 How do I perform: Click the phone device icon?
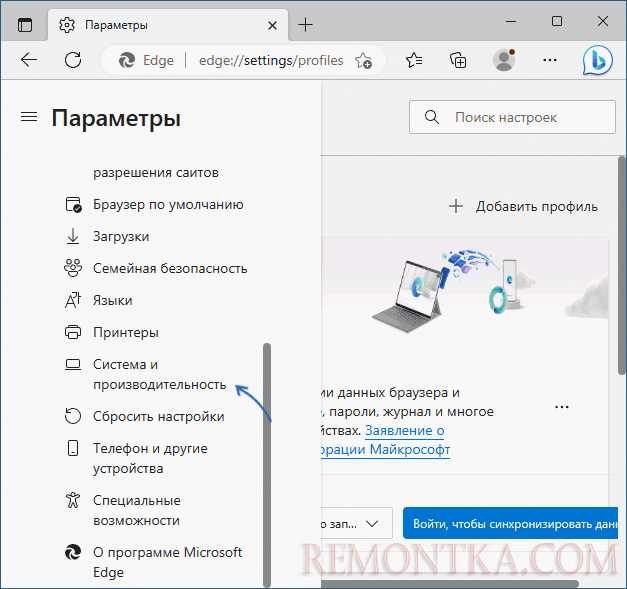coord(73,448)
